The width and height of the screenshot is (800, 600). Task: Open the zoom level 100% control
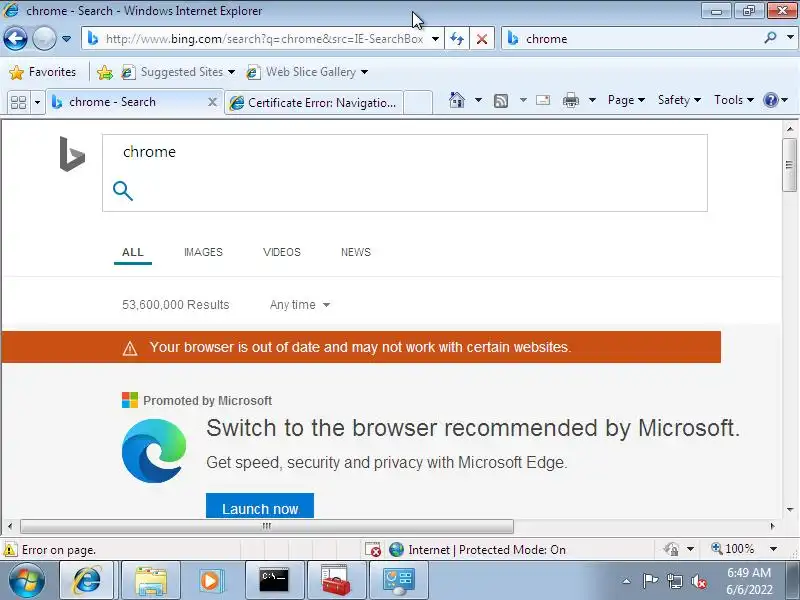point(743,549)
